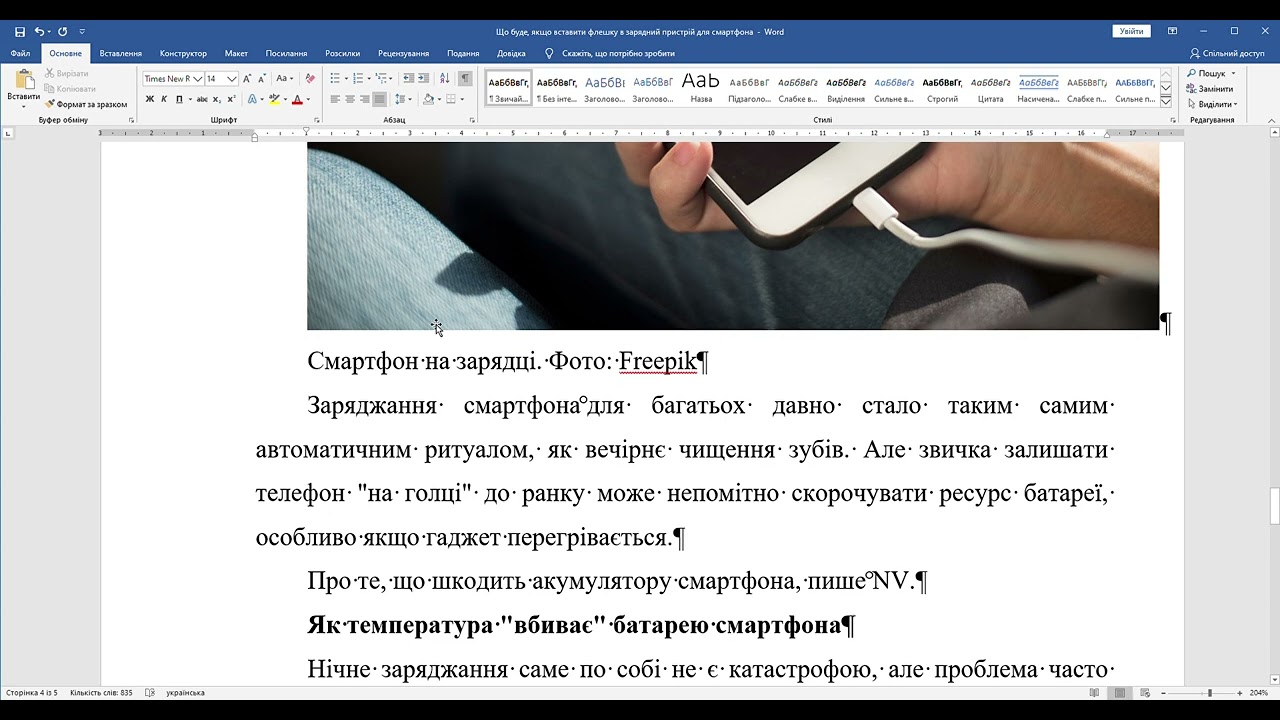Increase font size with the larger A icon
Screen dimensions: 1280x720
tap(248, 79)
